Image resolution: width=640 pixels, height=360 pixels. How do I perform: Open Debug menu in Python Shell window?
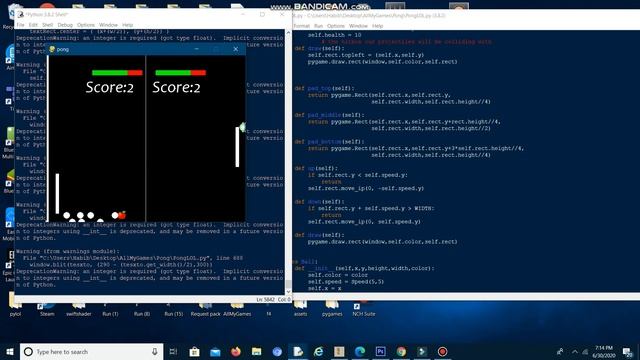pos(65,25)
